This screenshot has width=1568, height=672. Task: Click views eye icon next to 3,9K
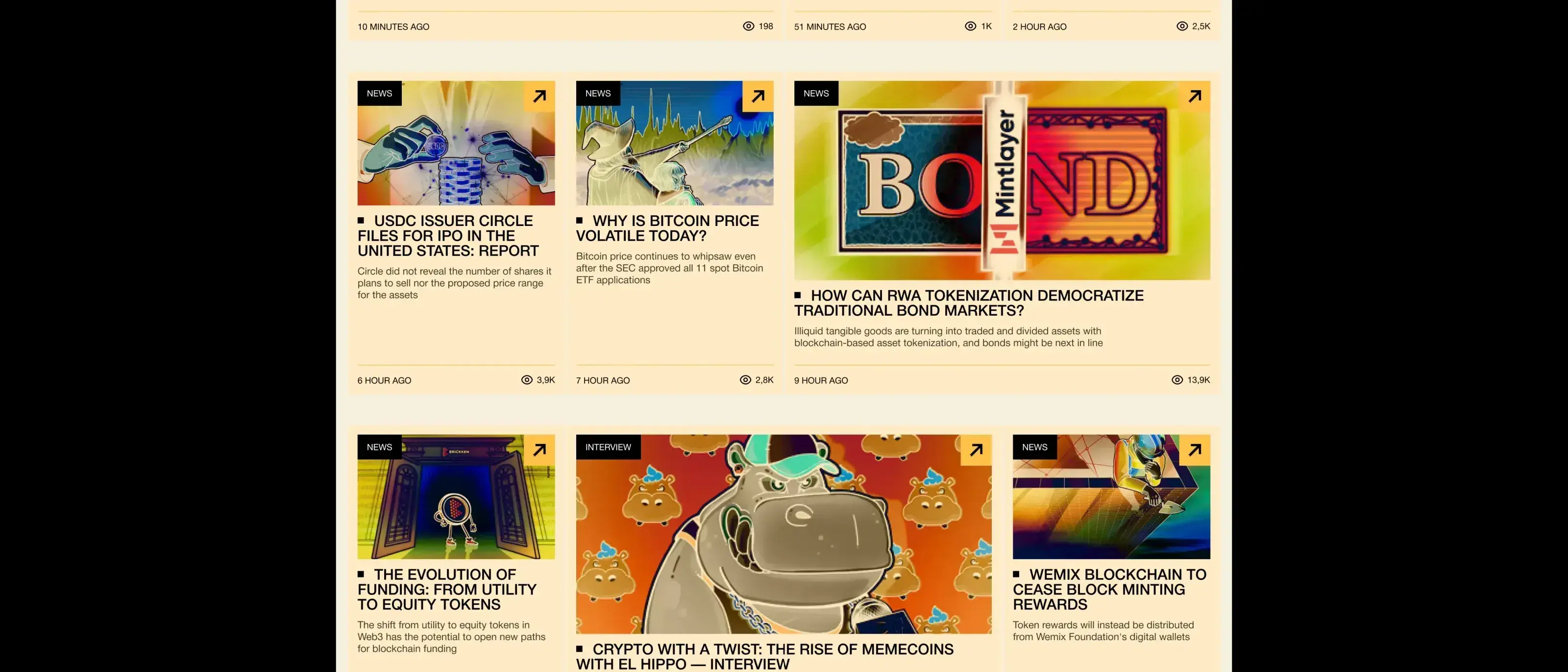pos(527,380)
